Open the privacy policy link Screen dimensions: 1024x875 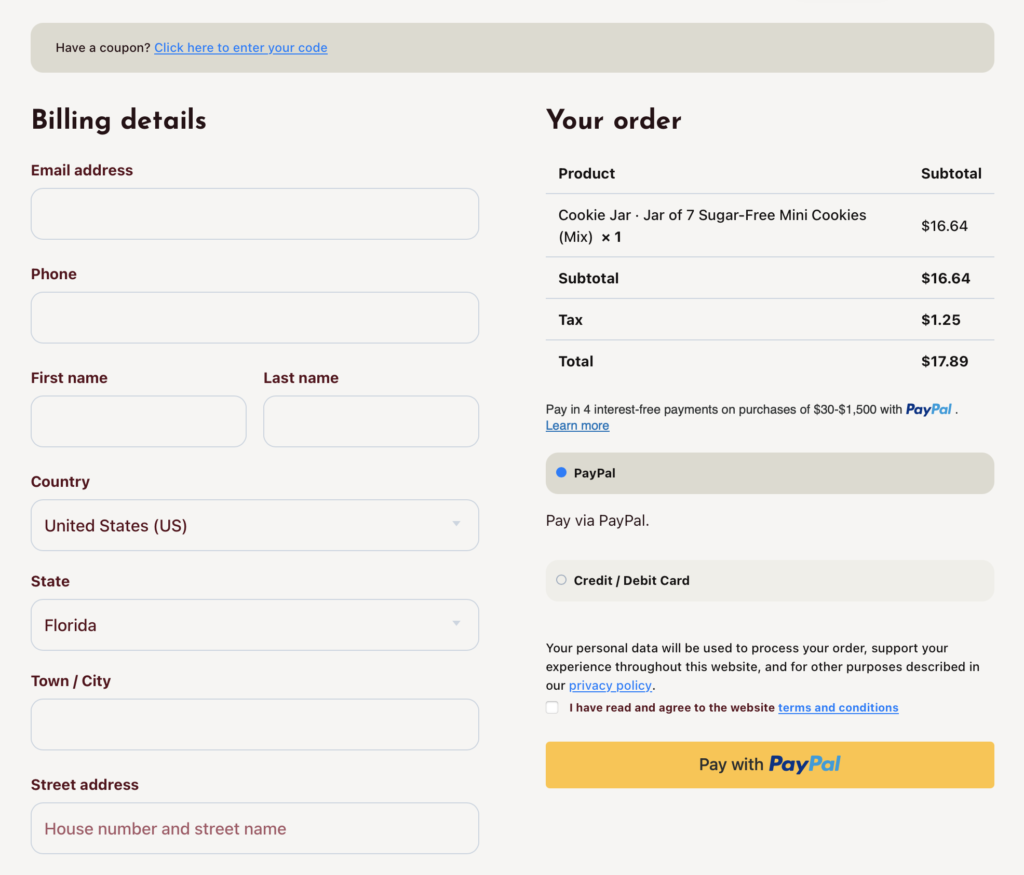[610, 686]
